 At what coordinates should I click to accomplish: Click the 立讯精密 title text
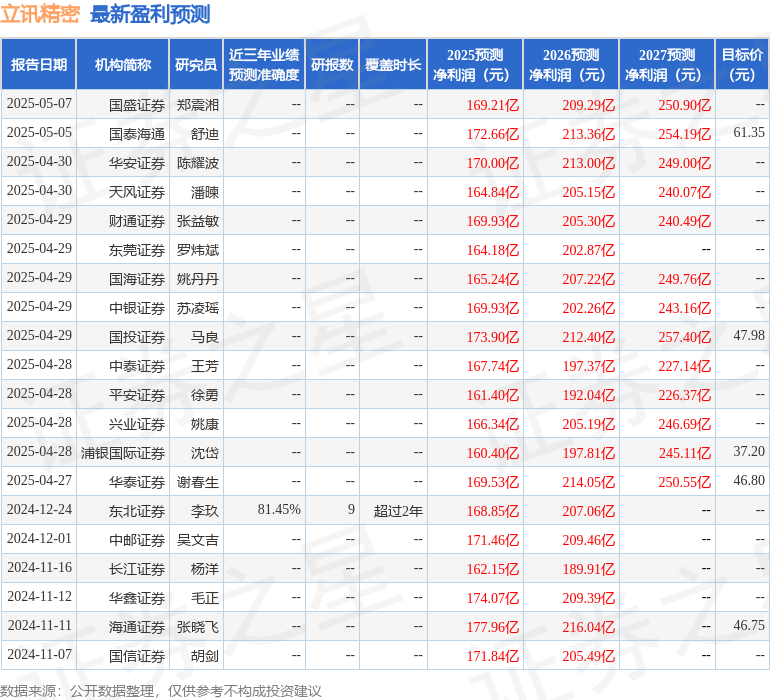[x=40, y=14]
